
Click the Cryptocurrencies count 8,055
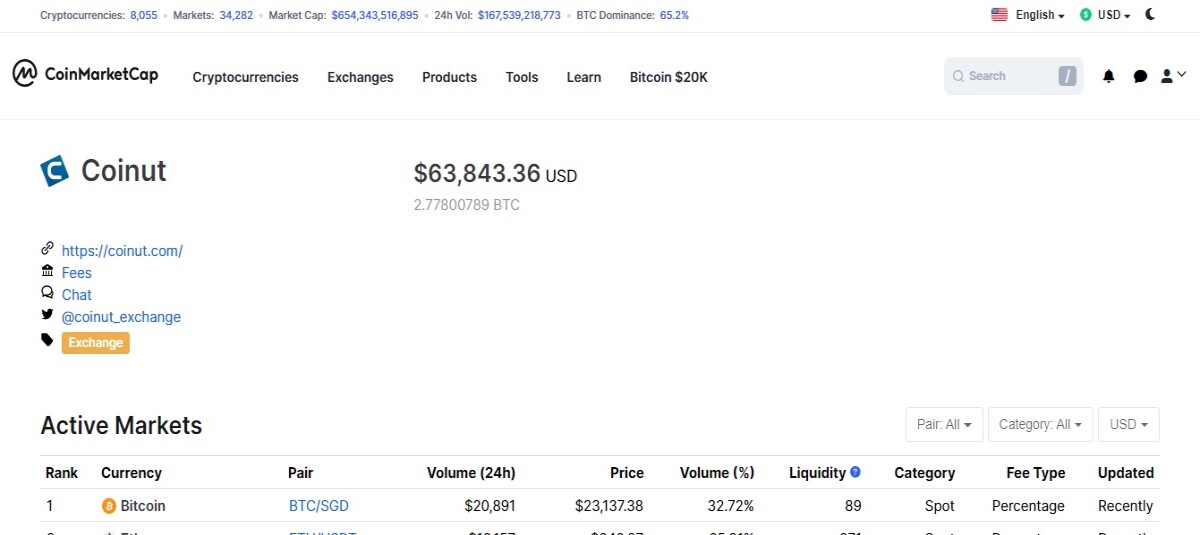[x=144, y=15]
